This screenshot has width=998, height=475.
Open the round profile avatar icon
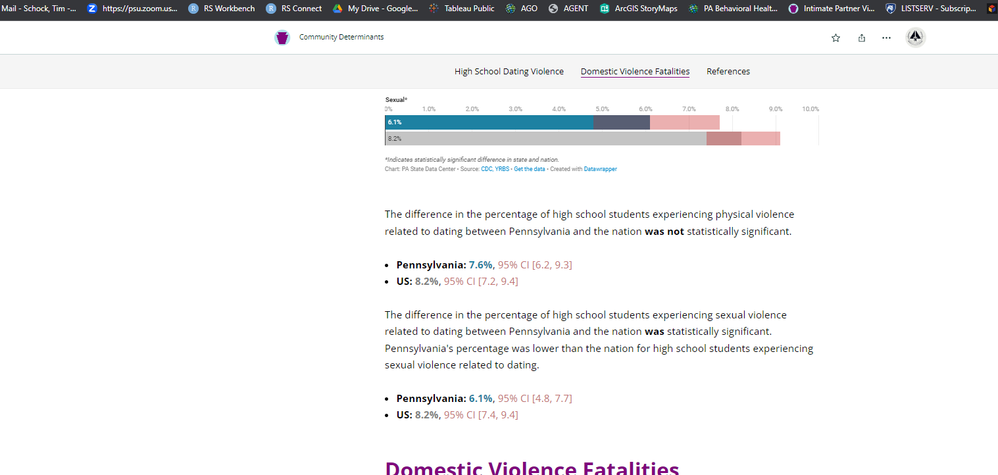pos(915,38)
